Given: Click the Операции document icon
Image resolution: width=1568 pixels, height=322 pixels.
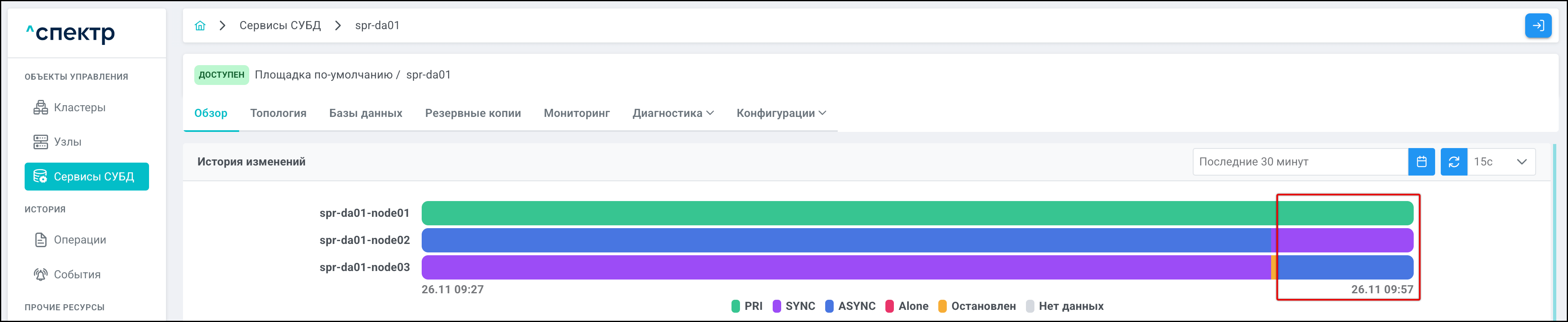Looking at the screenshot, I should [x=41, y=240].
